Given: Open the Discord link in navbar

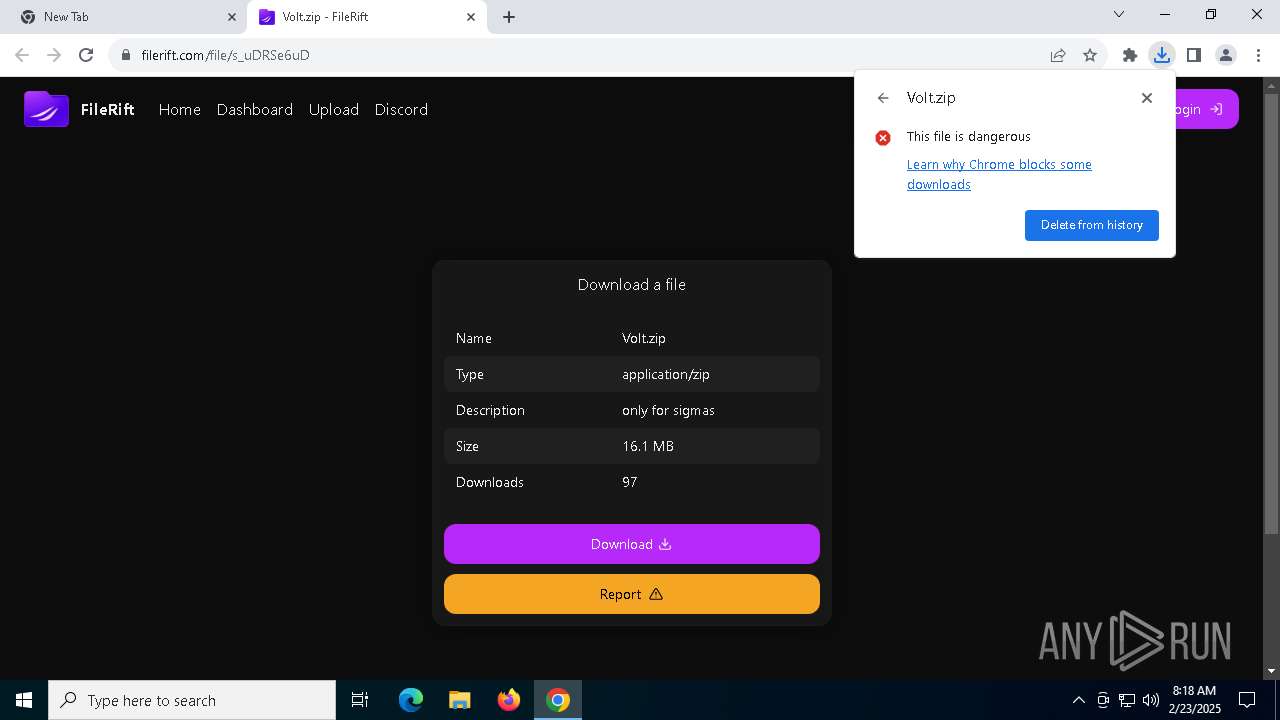Looking at the screenshot, I should click(x=401, y=109).
